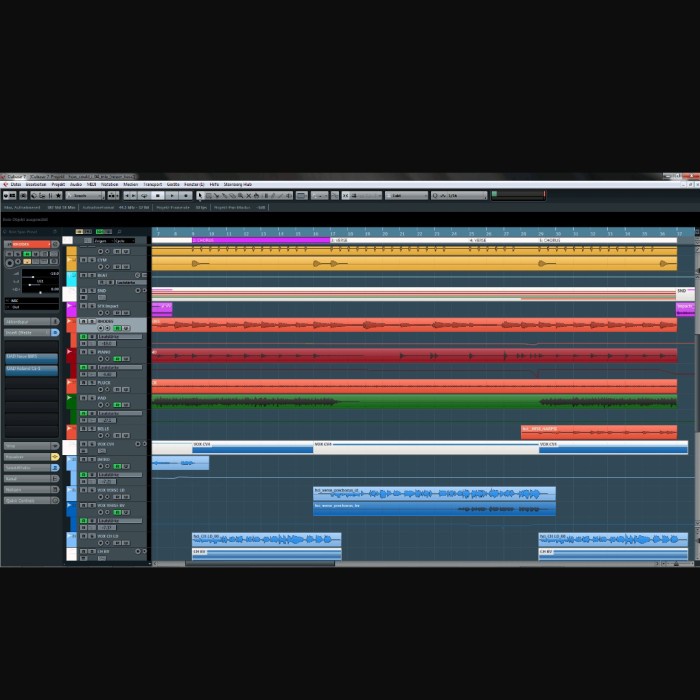This screenshot has height=700, width=700.
Task: Open the Audio menu
Action: (75, 185)
